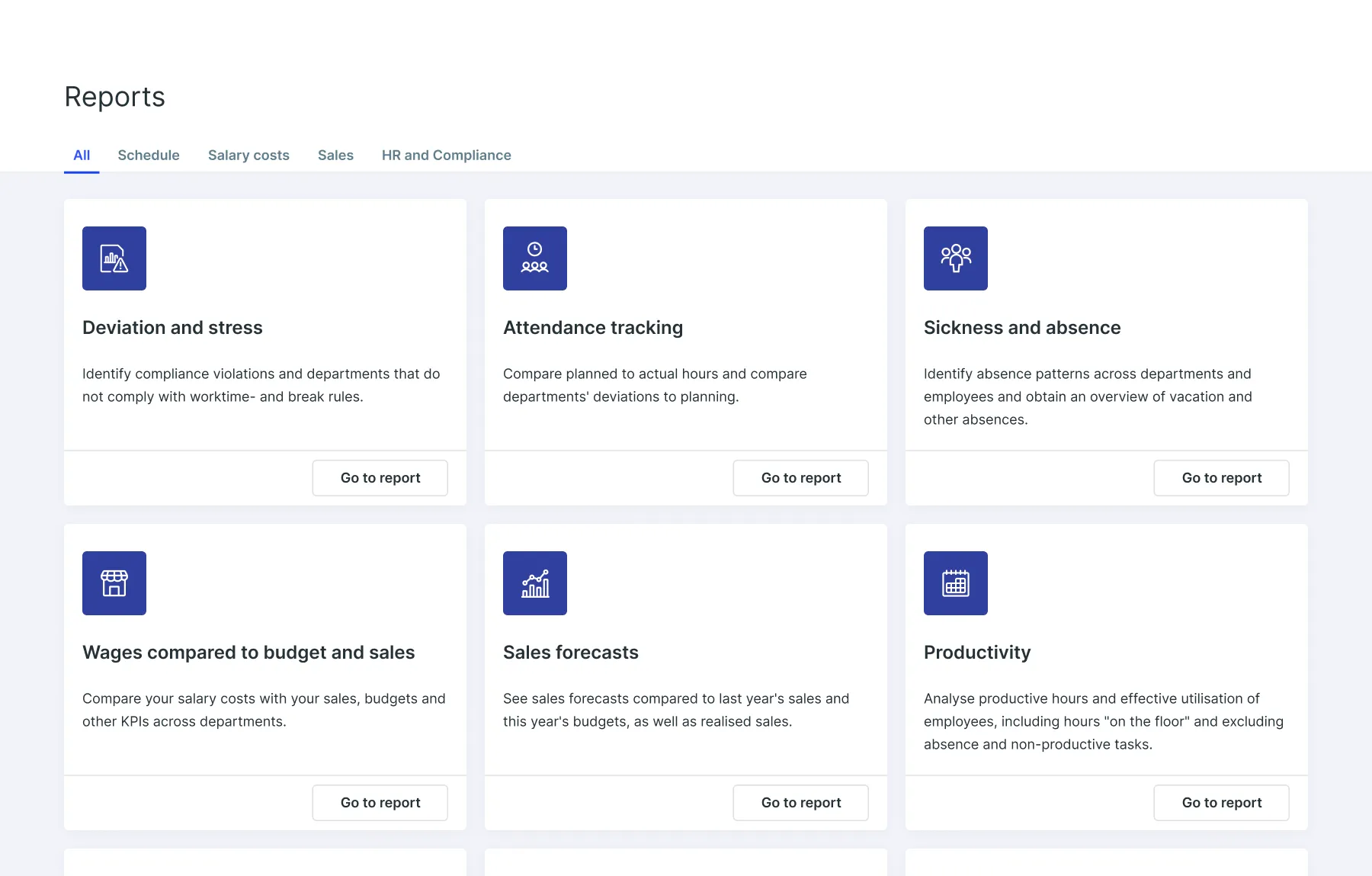Go to report for Attendance tracking
This screenshot has width=1372, height=876.
coord(801,478)
